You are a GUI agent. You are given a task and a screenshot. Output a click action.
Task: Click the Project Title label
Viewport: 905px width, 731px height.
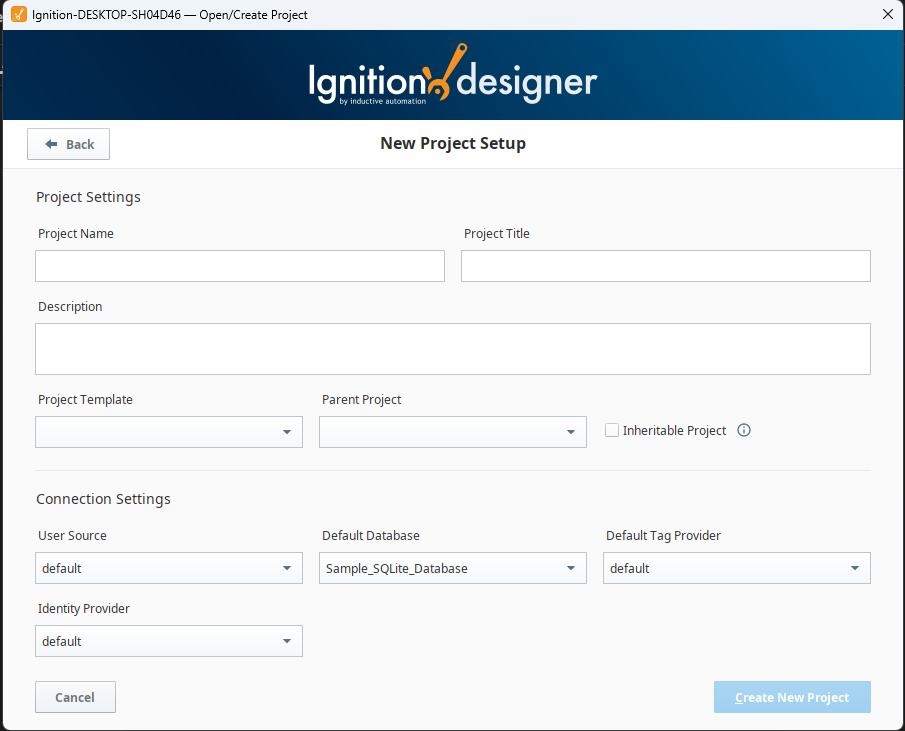coord(496,234)
